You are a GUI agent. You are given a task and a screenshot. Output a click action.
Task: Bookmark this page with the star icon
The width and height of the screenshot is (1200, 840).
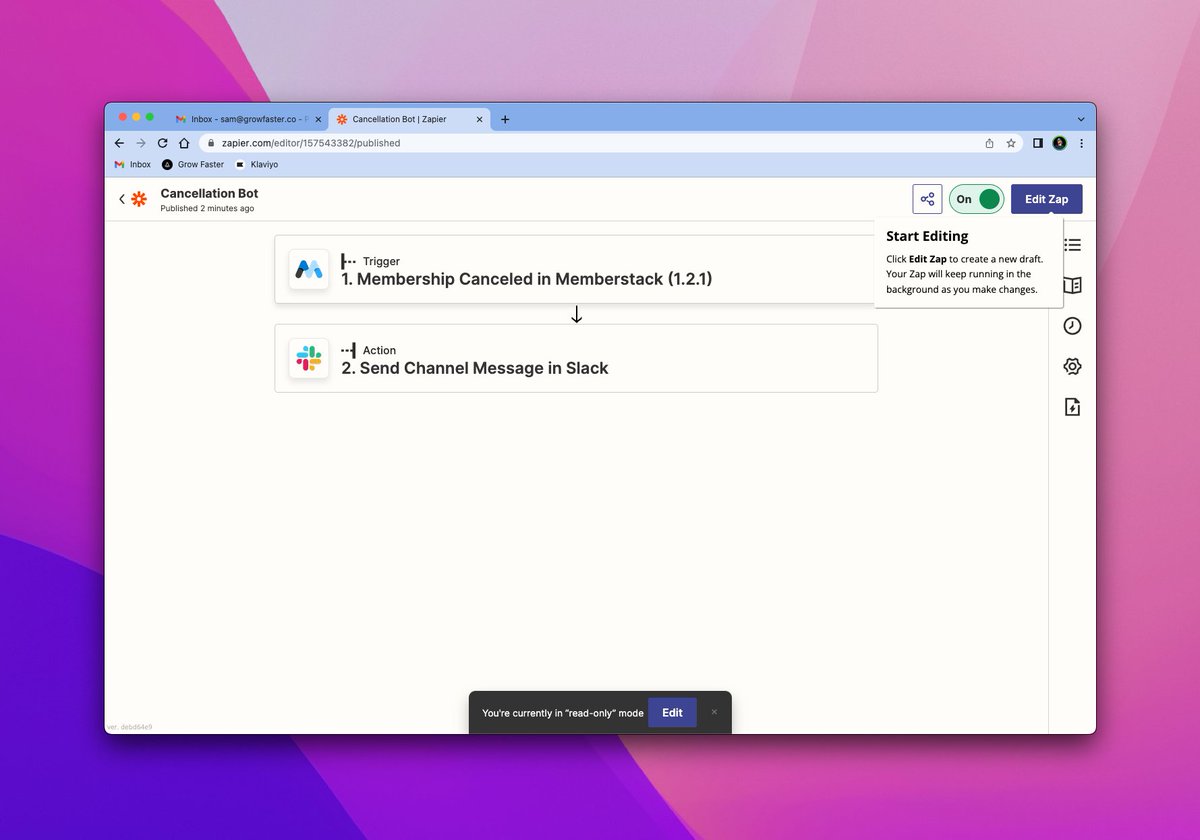tap(1011, 143)
